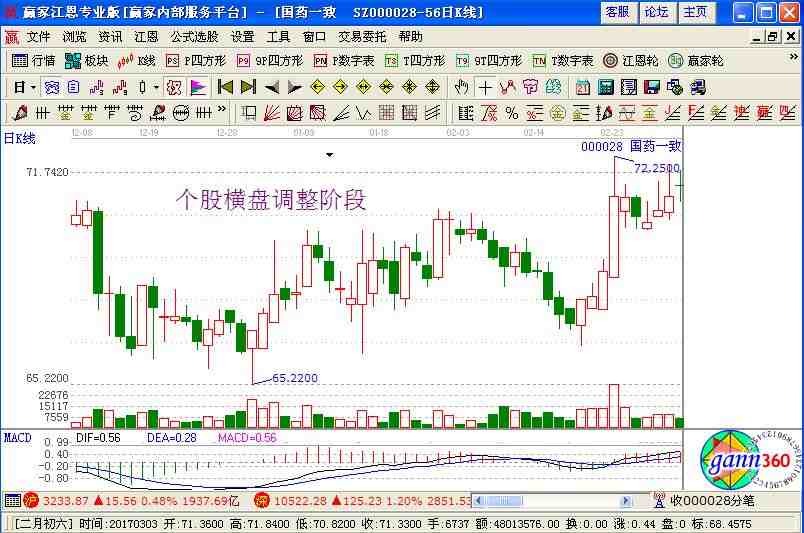The image size is (804, 533).
Task: Open the T数字表 tool
Action: [562, 61]
